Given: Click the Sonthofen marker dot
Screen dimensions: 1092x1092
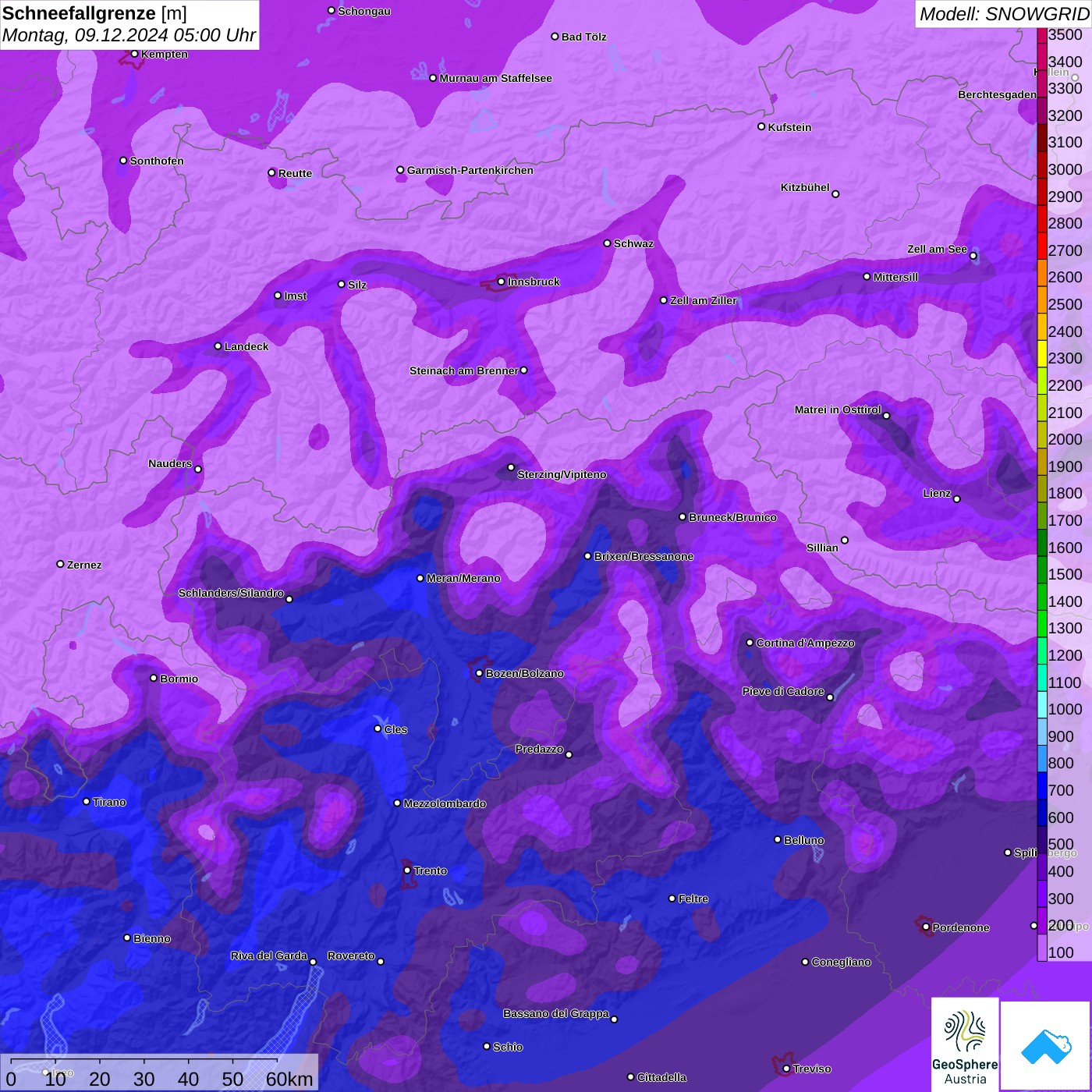Looking at the screenshot, I should click(x=123, y=161).
